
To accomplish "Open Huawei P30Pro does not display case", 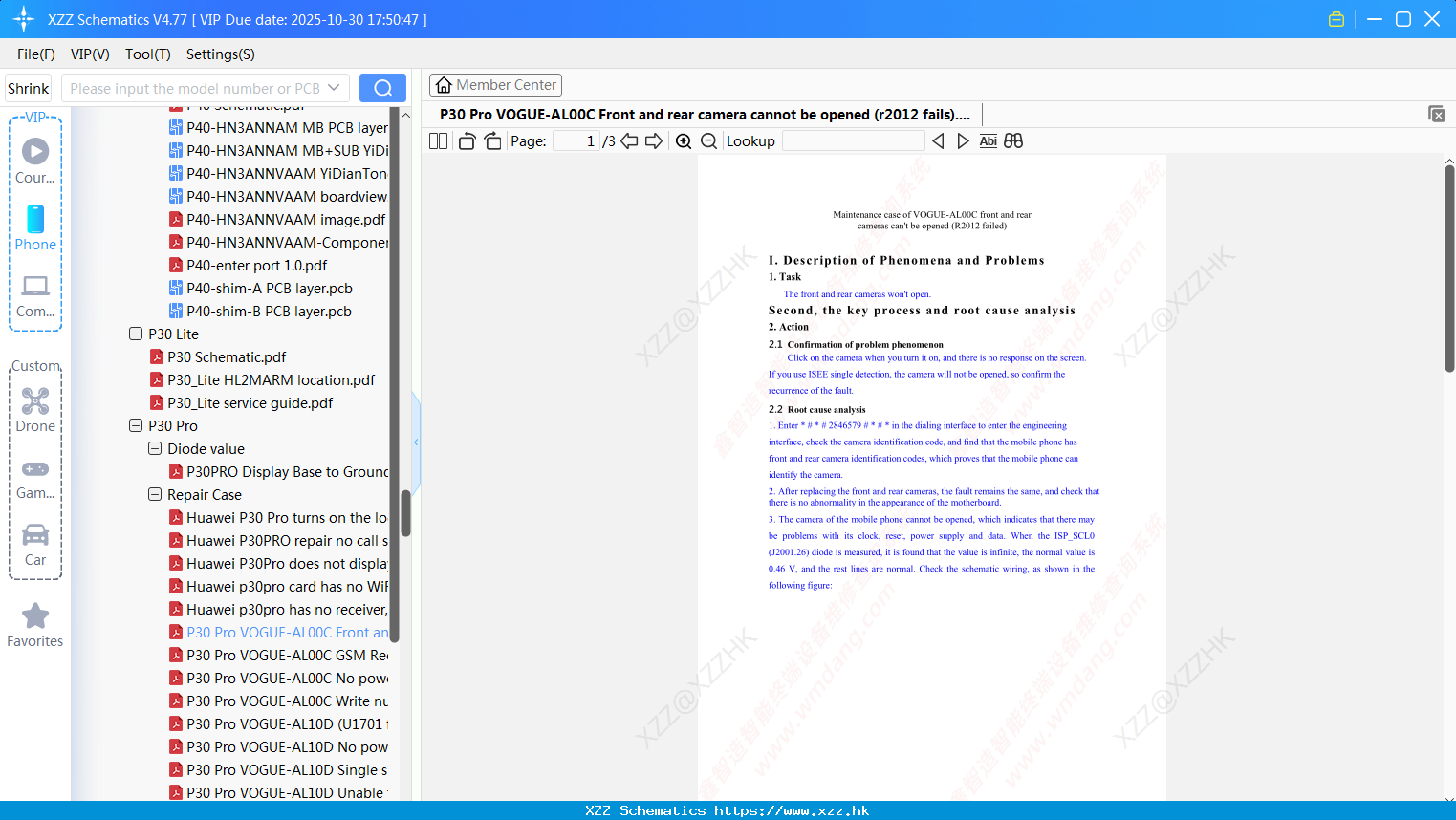I will point(278,563).
